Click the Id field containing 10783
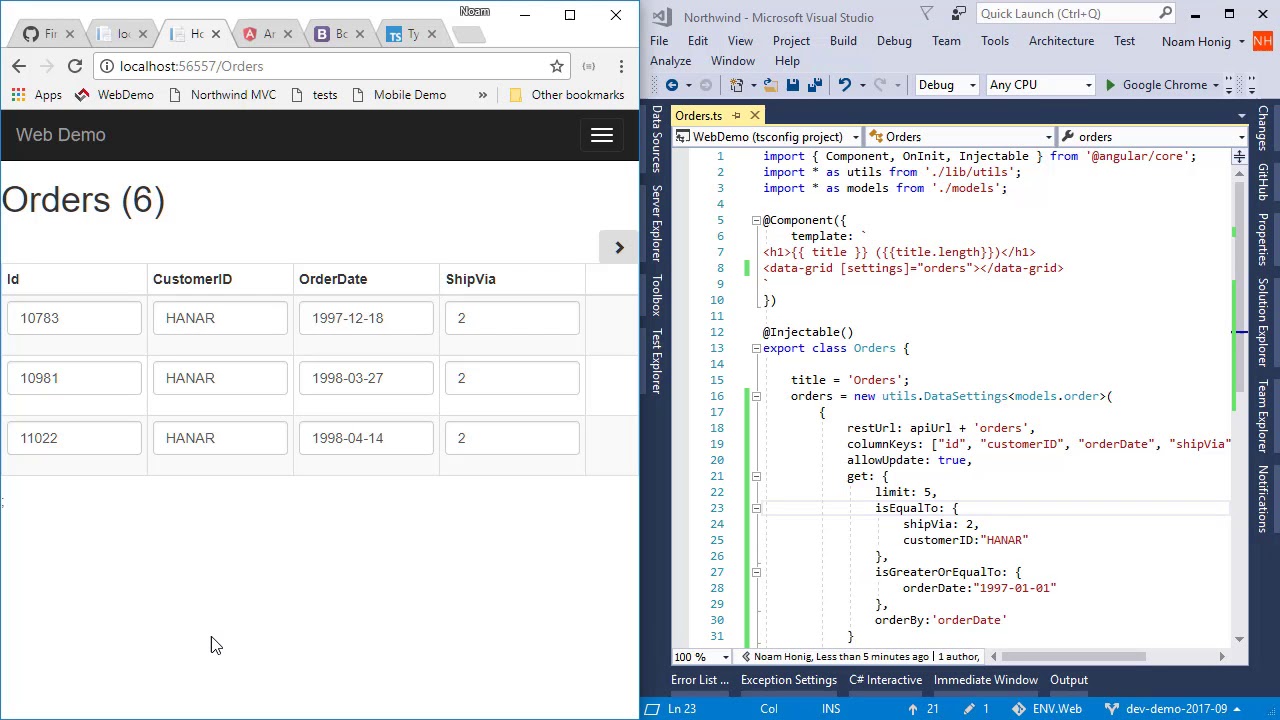Image resolution: width=1280 pixels, height=720 pixels. 74,318
